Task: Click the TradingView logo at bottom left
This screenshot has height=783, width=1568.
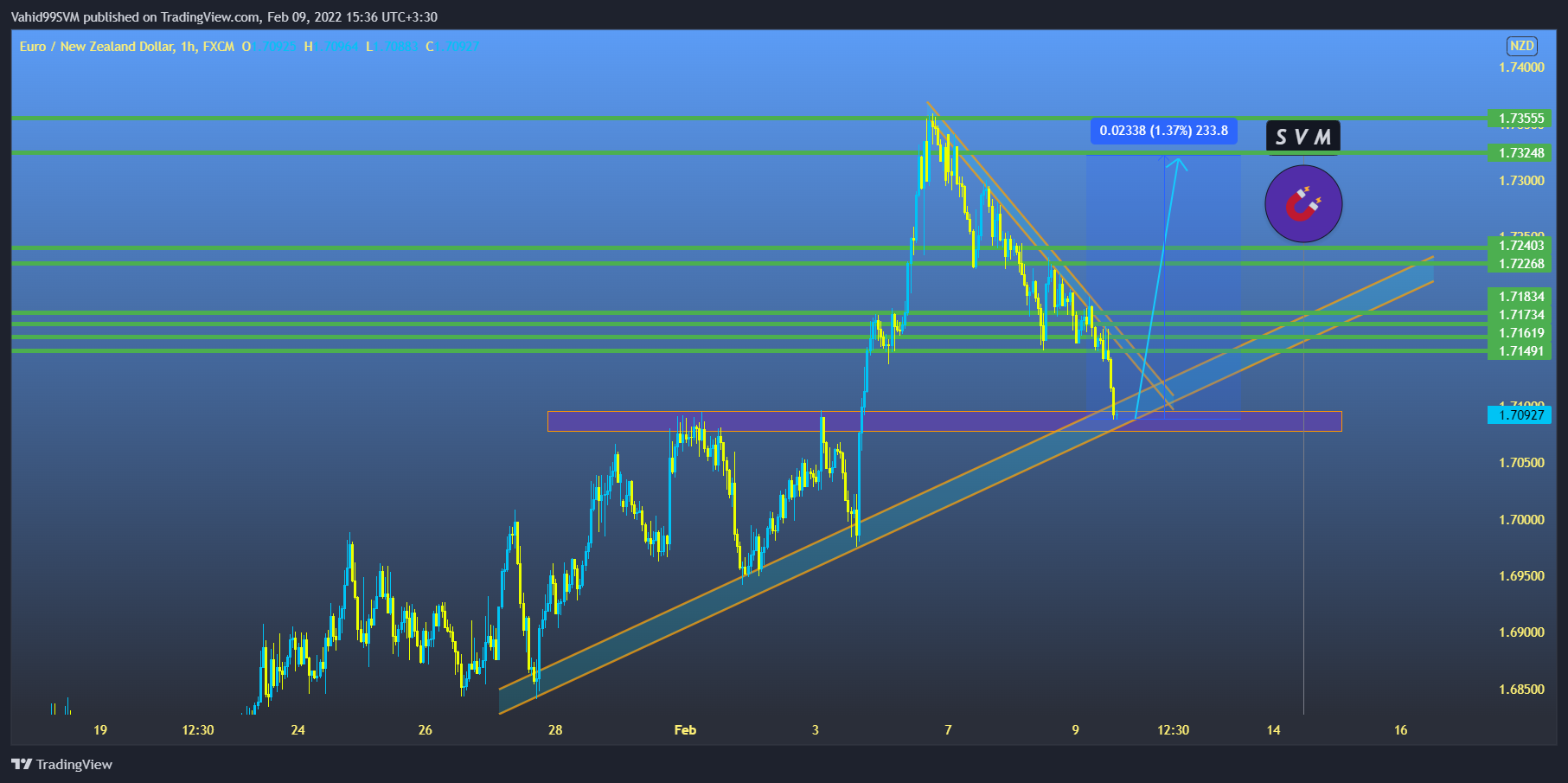Action: [x=61, y=764]
